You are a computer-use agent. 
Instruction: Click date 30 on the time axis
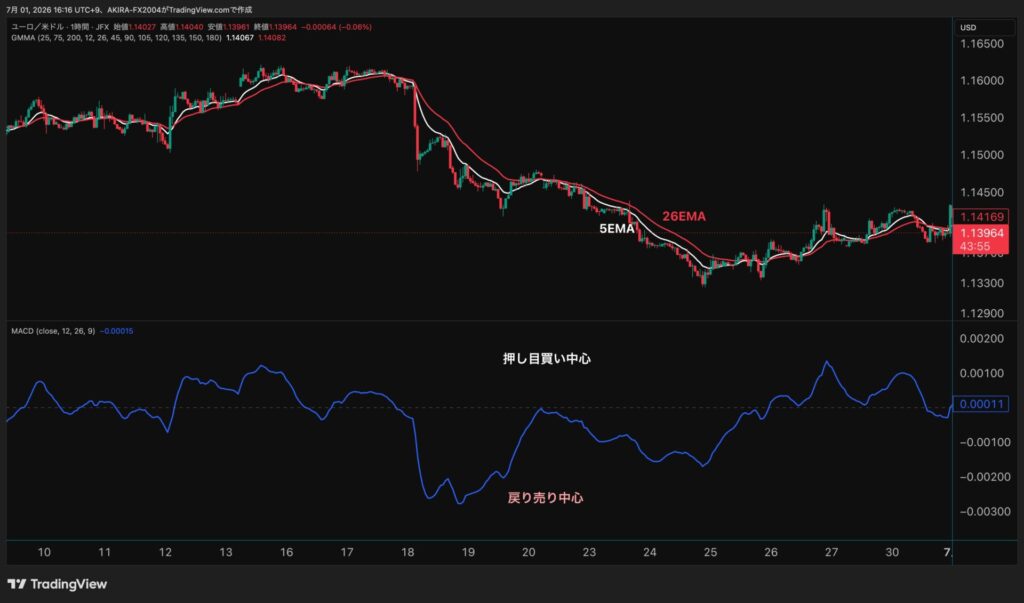tap(892, 552)
